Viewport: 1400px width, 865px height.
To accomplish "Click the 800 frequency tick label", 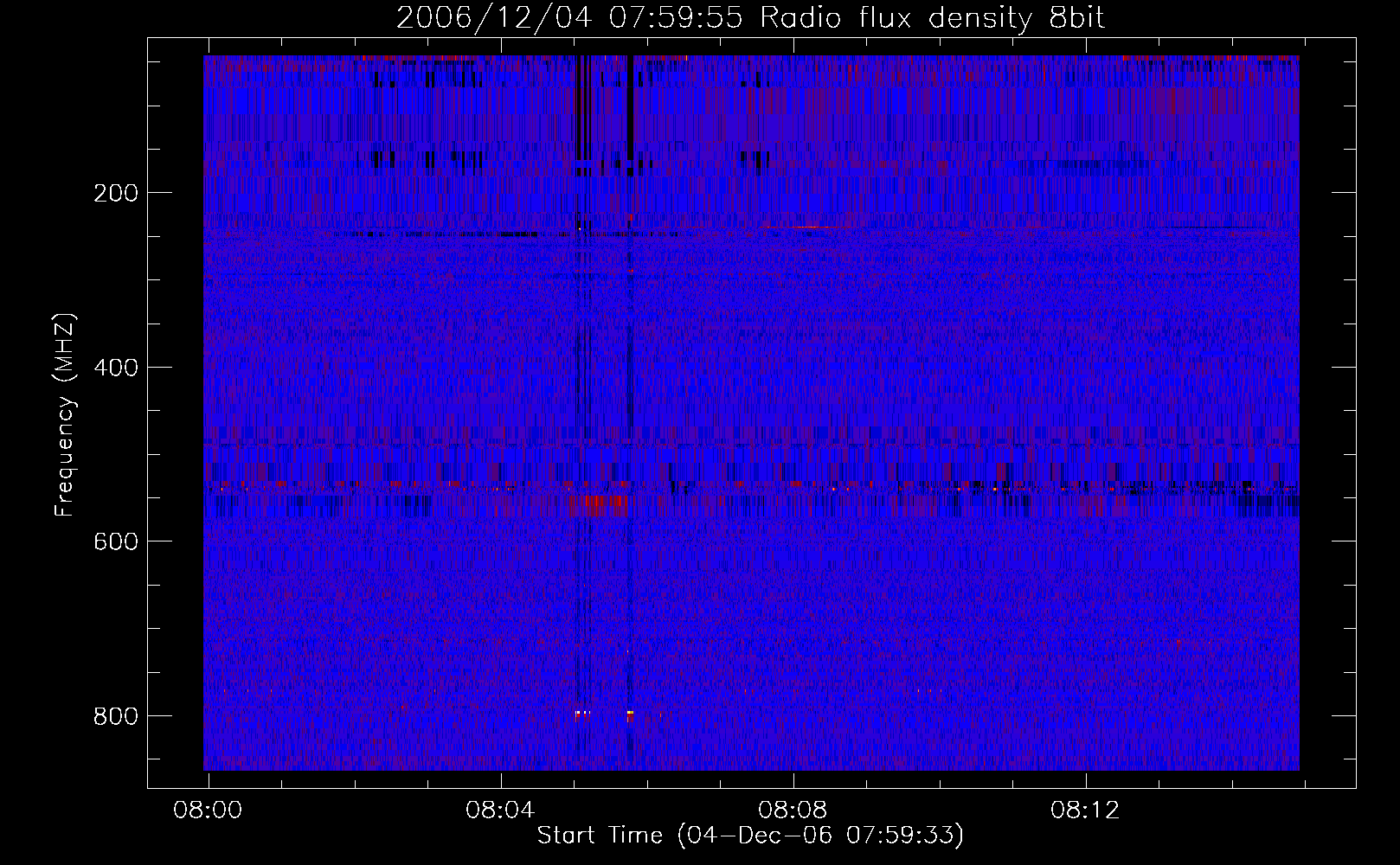I will pyautogui.click(x=115, y=716).
